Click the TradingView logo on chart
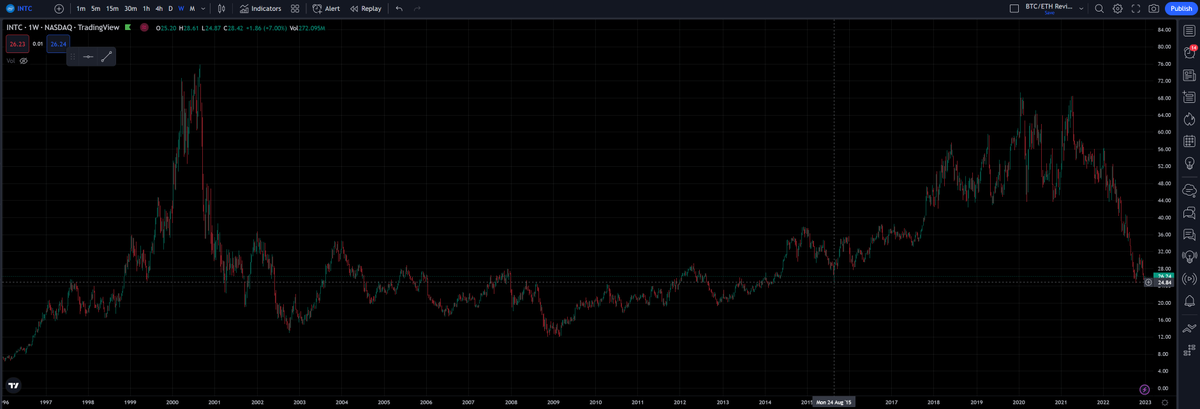This screenshot has height=409, width=1200. 13,384
